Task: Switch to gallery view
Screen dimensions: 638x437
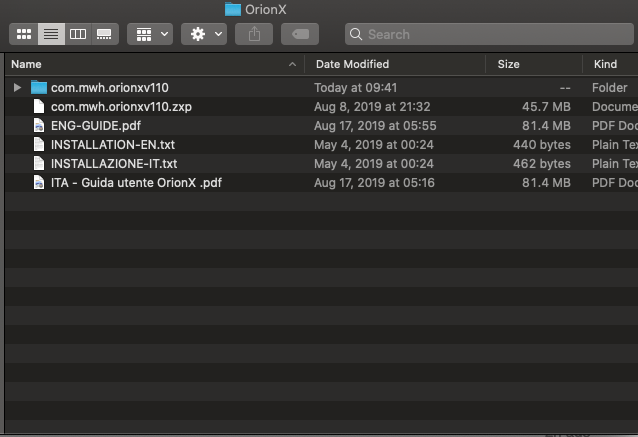Action: tap(105, 34)
